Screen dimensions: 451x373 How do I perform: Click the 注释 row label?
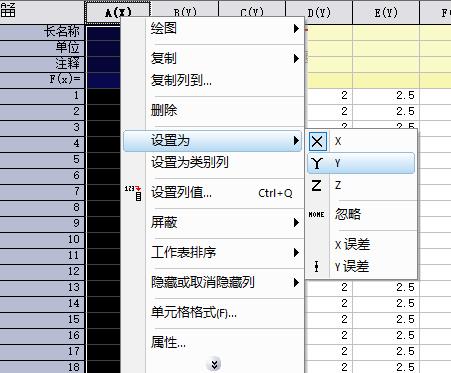[42, 64]
